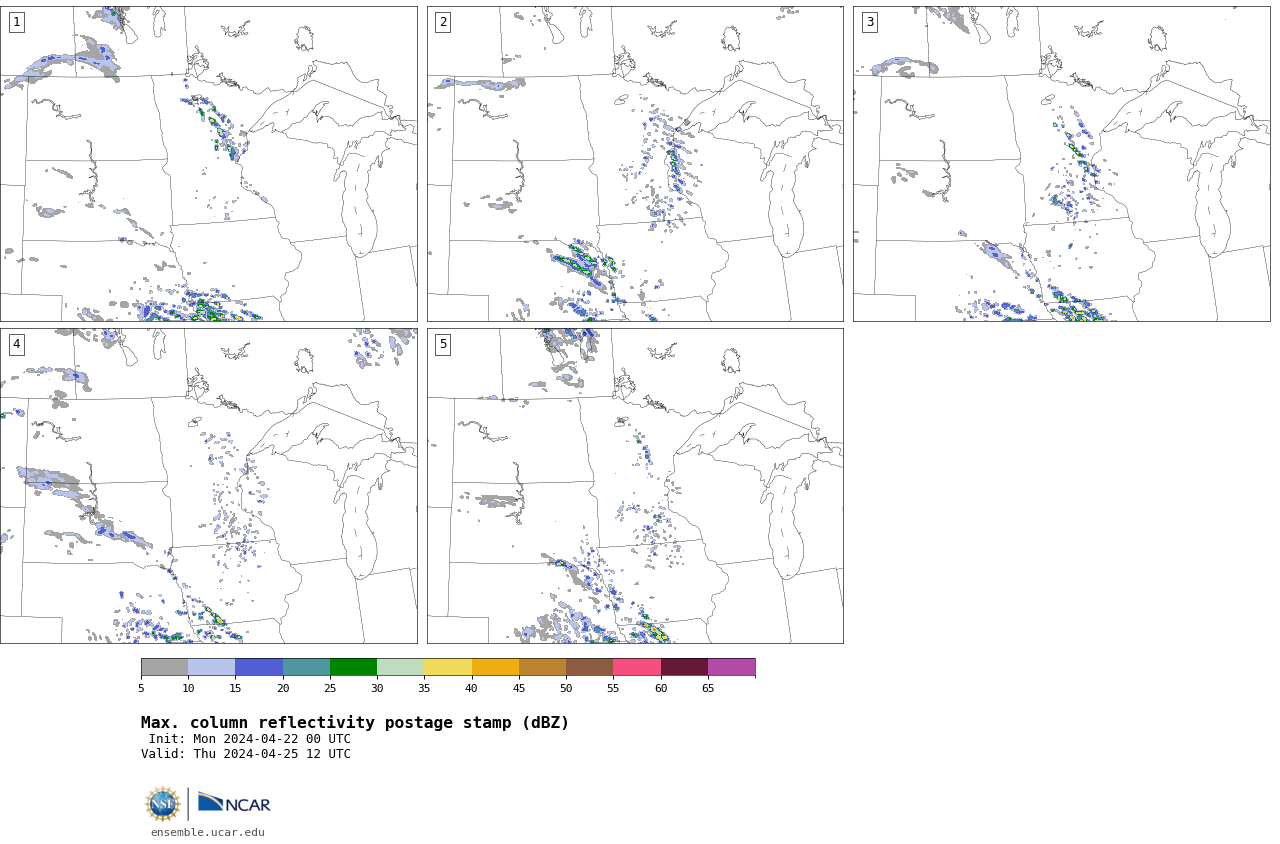Click the NSF logo icon
This screenshot has width=1280, height=844.
tap(163, 804)
